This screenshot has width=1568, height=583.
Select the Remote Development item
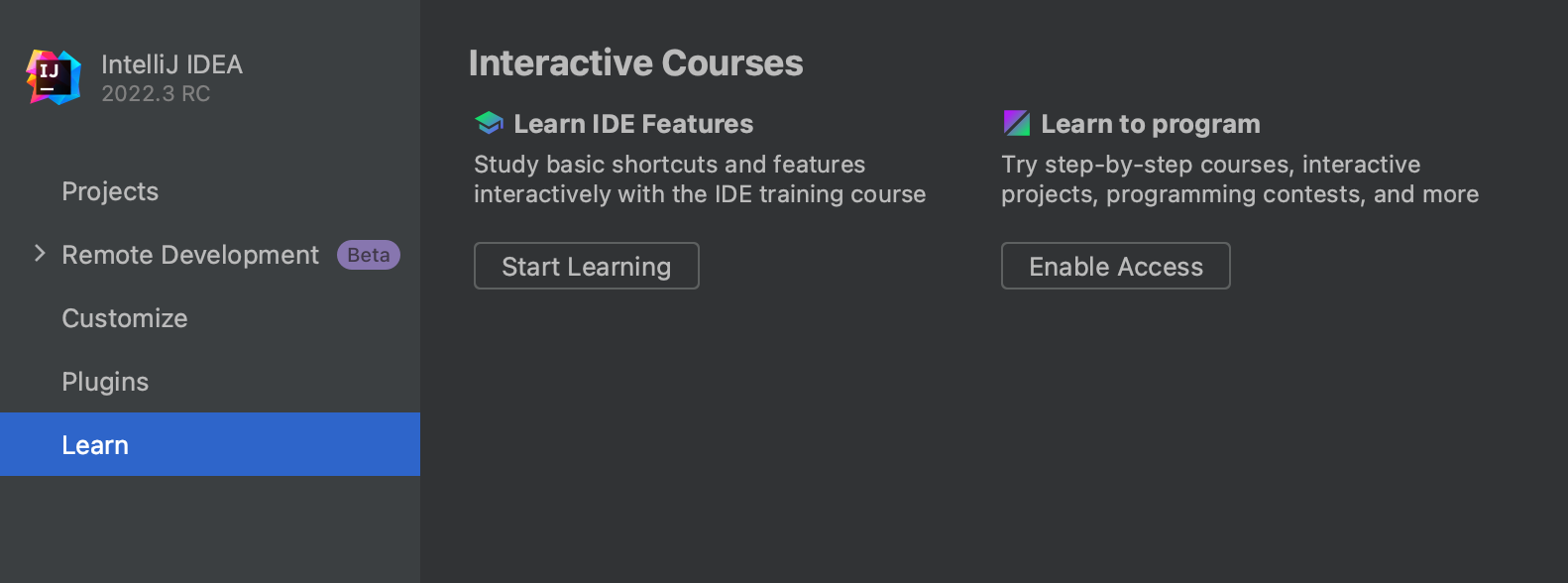click(x=190, y=255)
